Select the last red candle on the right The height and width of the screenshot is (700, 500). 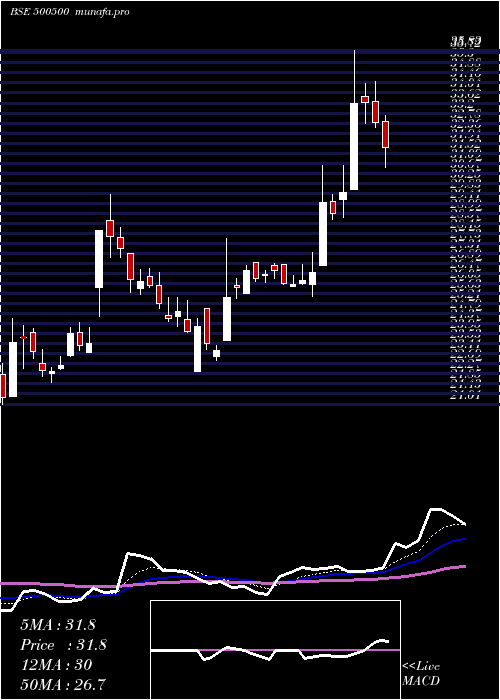[x=385, y=134]
